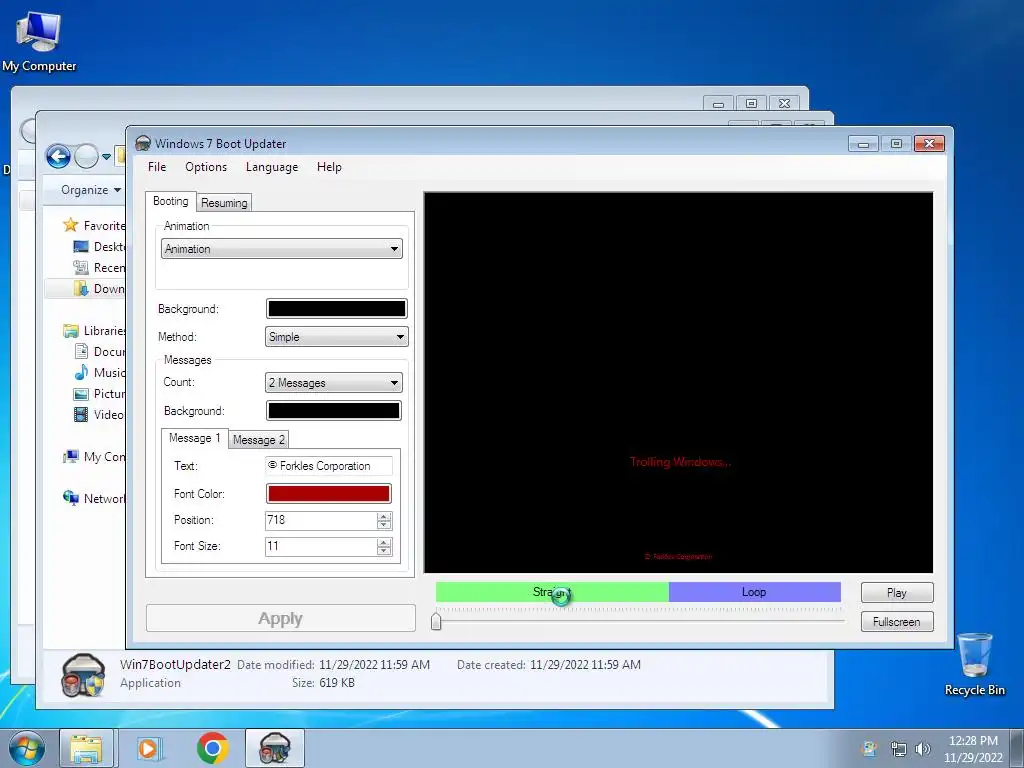Click the Play button

[897, 592]
